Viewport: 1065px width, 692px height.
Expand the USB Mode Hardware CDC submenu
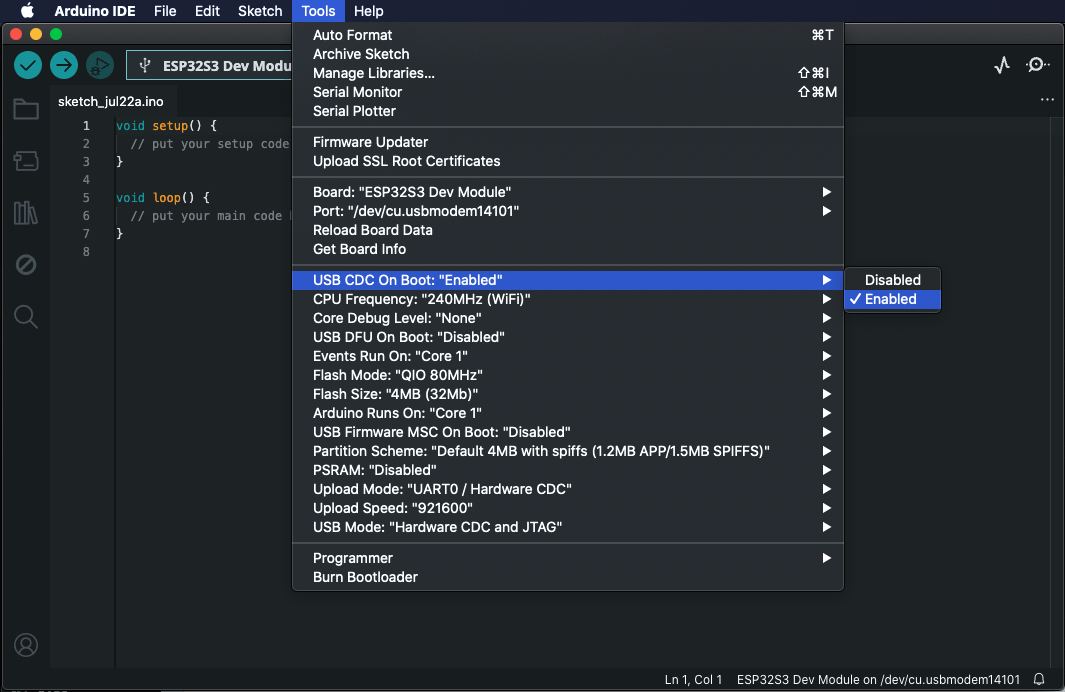click(x=568, y=527)
